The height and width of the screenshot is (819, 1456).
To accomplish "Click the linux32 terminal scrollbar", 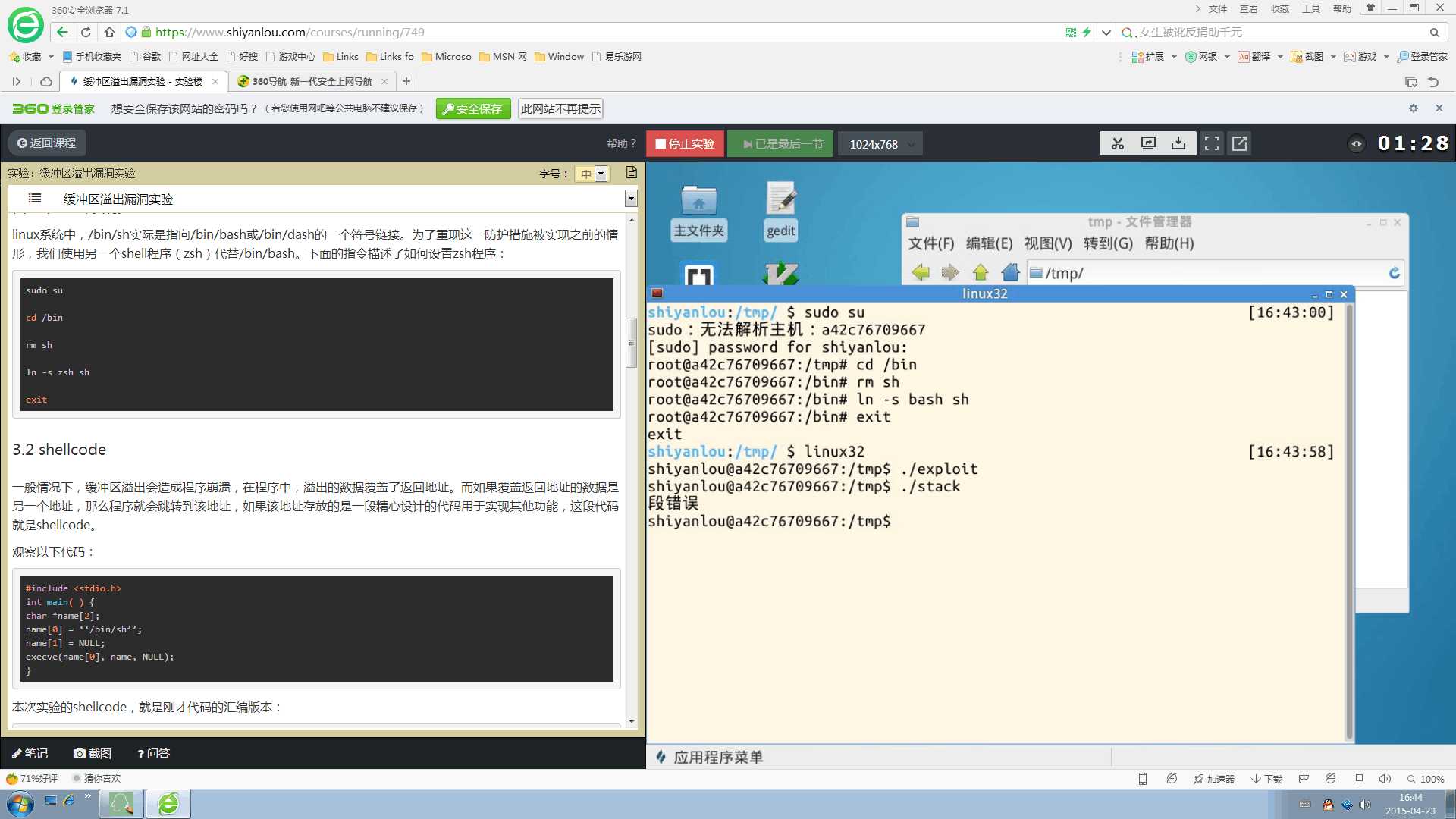I will click(x=1349, y=522).
